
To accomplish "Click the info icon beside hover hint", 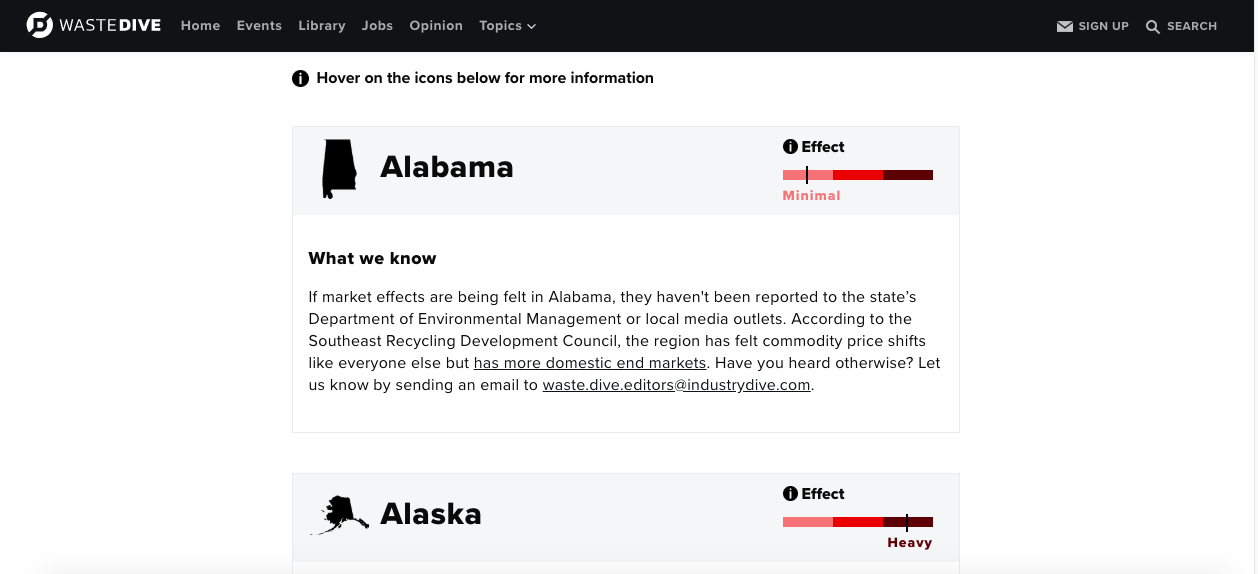I will click(x=300, y=78).
